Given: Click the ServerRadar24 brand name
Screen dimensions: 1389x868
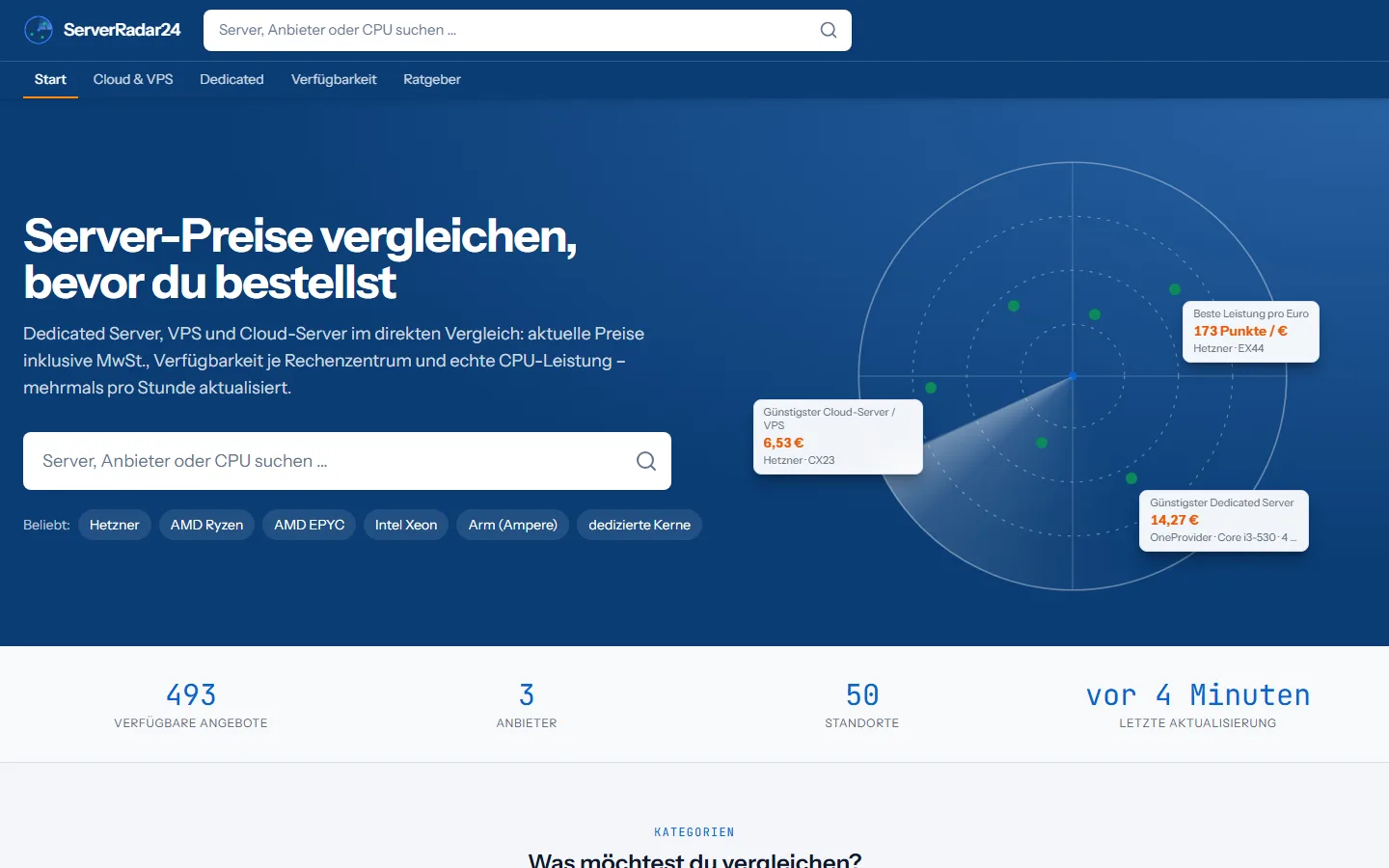Looking at the screenshot, I should coord(123,30).
